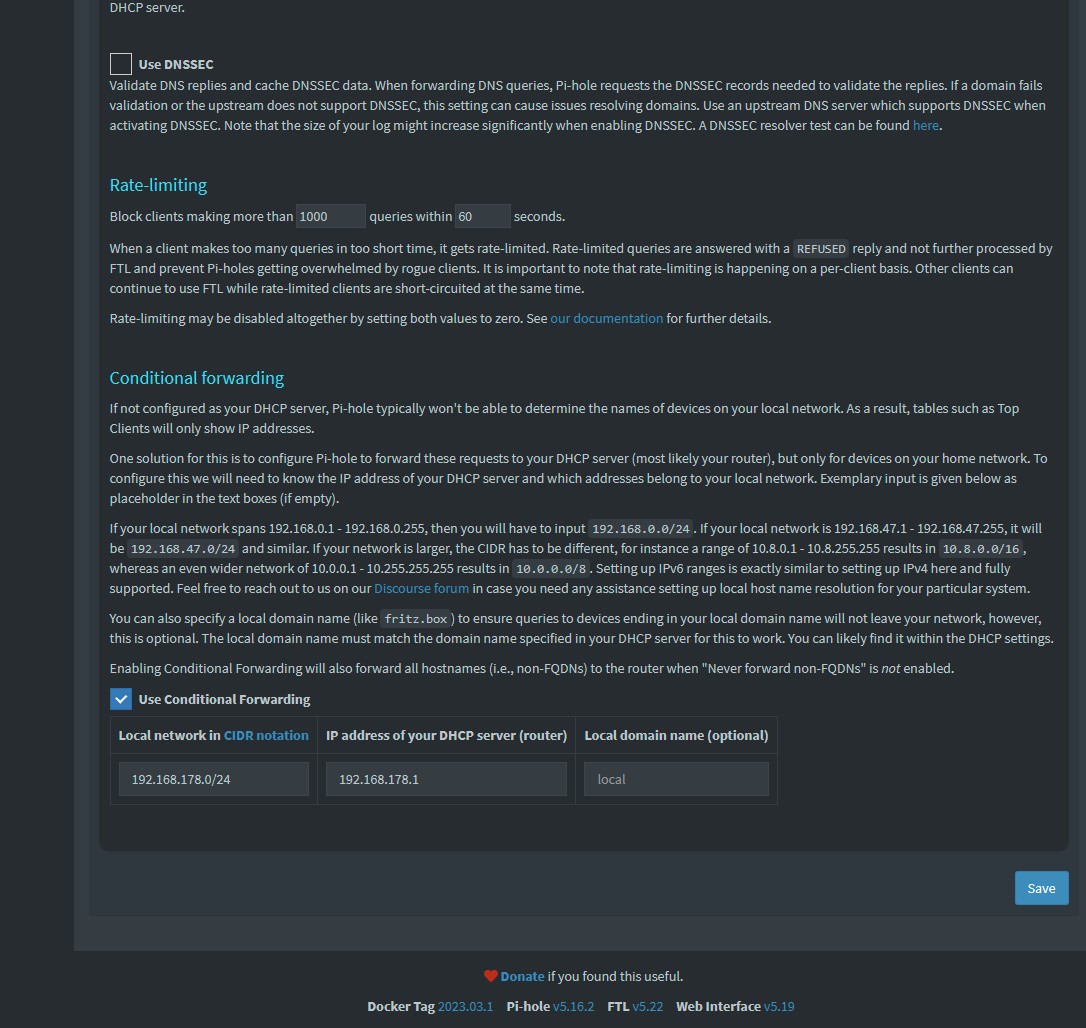Focus the local network CIDR input field

pyautogui.click(x=213, y=779)
